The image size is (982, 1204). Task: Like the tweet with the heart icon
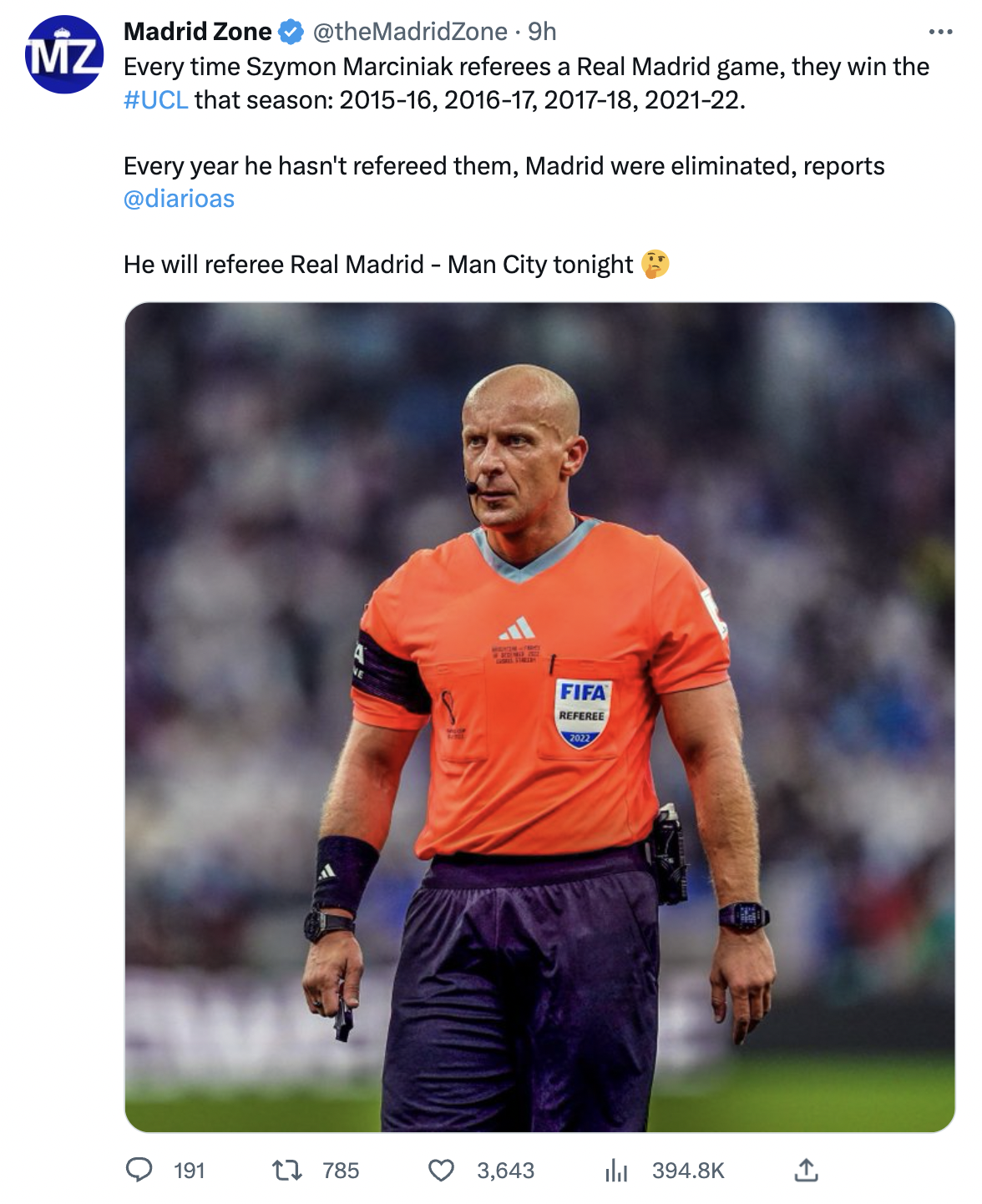pos(441,1170)
